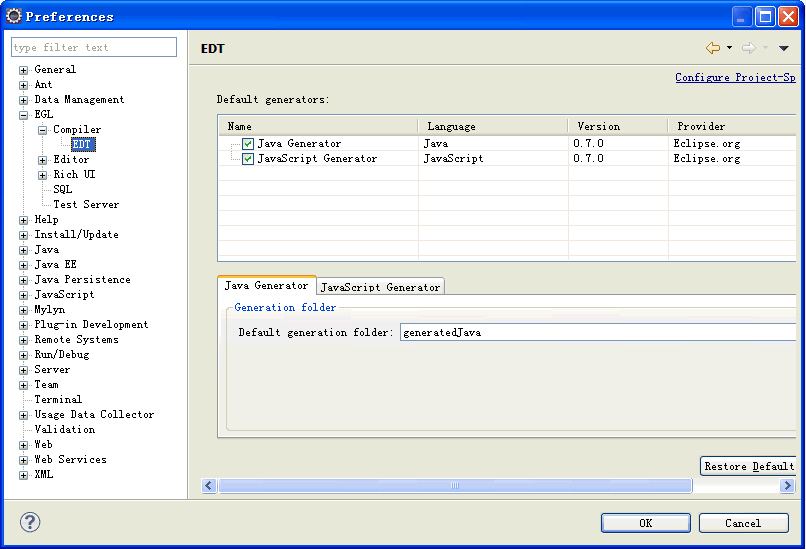This screenshot has height=549, width=806.
Task: Click the Version column header
Action: pyautogui.click(x=618, y=126)
